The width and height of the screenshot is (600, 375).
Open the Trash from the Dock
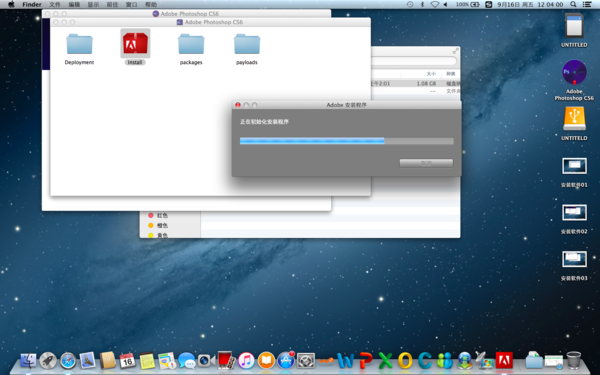click(574, 360)
